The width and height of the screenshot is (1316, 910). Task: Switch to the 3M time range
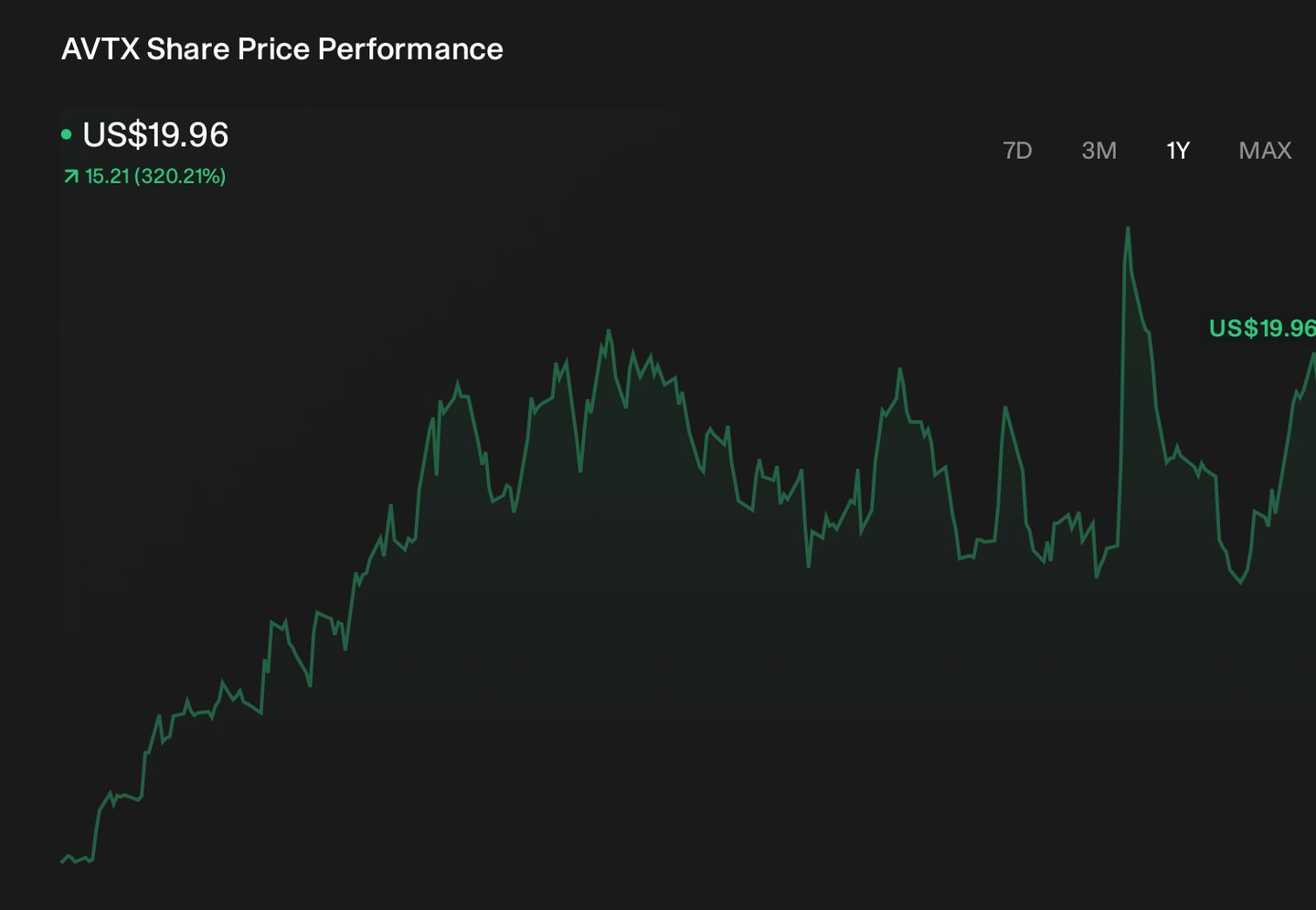click(1098, 151)
